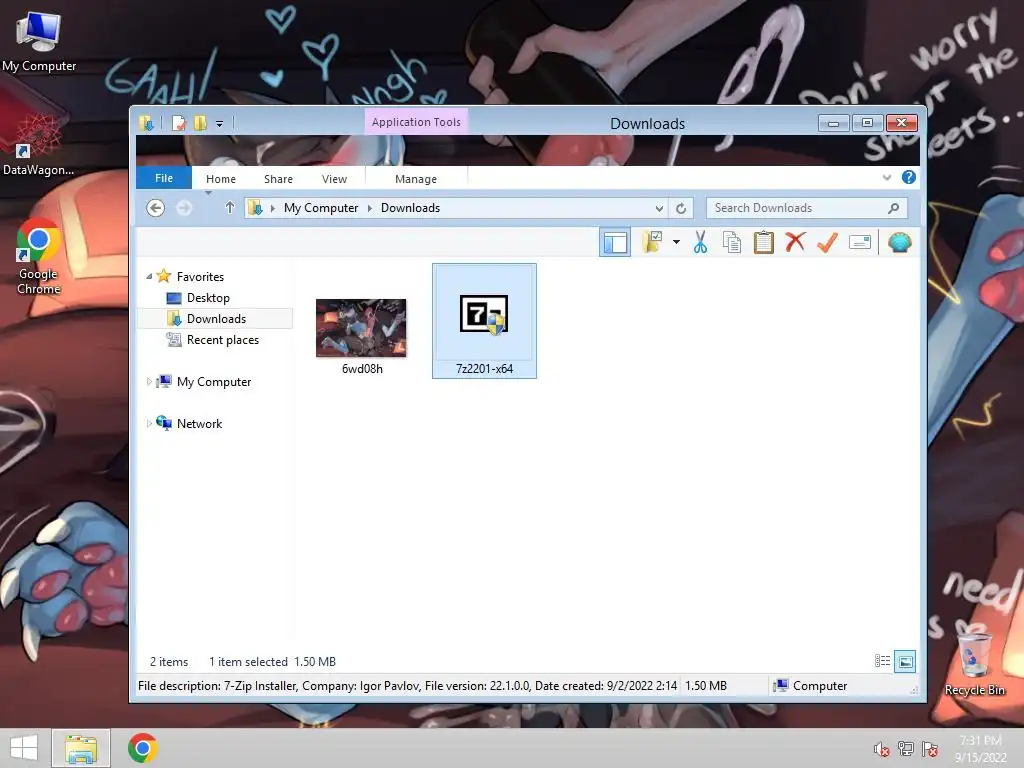1024x768 pixels.
Task: Paste with the clipboard icon
Action: [x=763, y=242]
